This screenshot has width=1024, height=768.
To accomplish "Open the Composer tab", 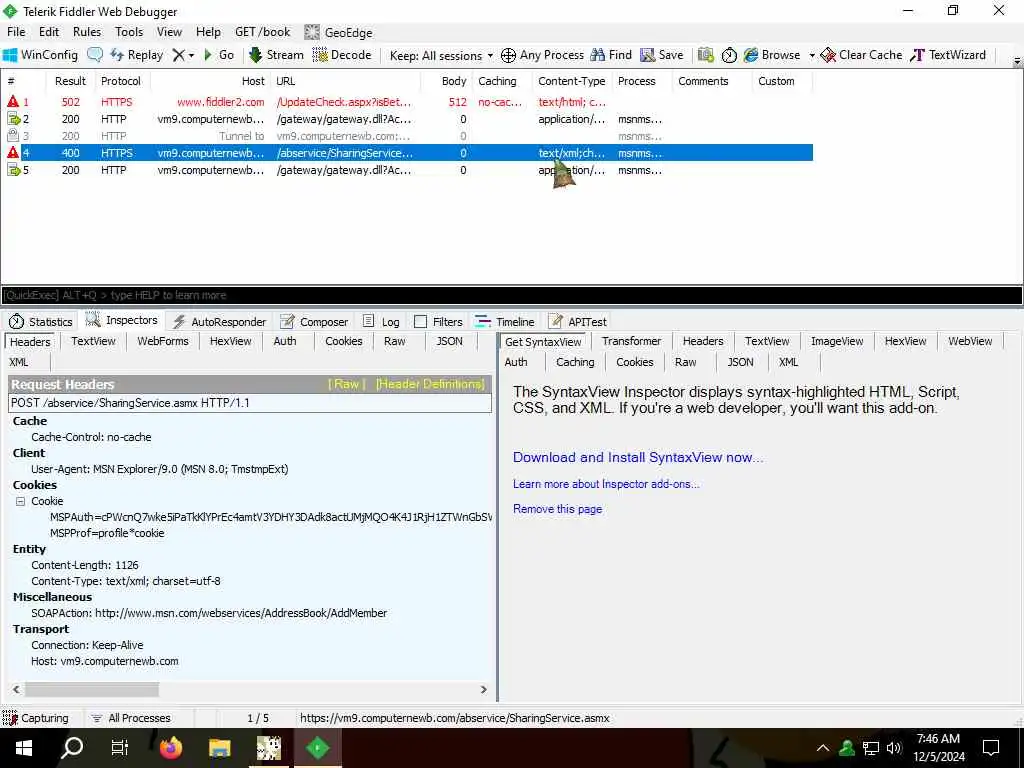I will tap(314, 321).
